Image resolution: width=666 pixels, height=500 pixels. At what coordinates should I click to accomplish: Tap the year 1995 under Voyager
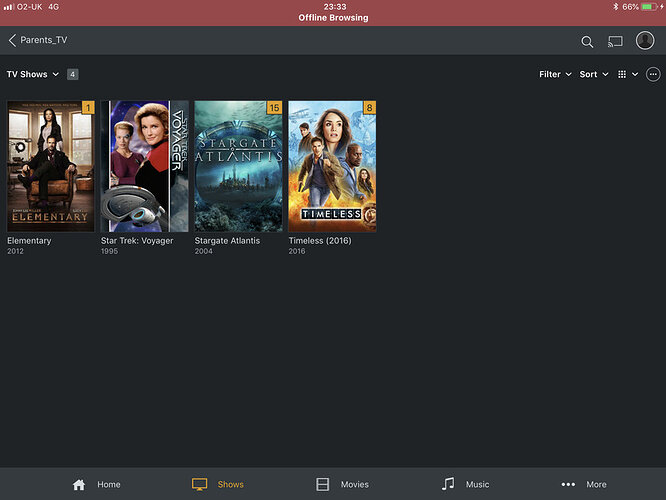coord(110,251)
